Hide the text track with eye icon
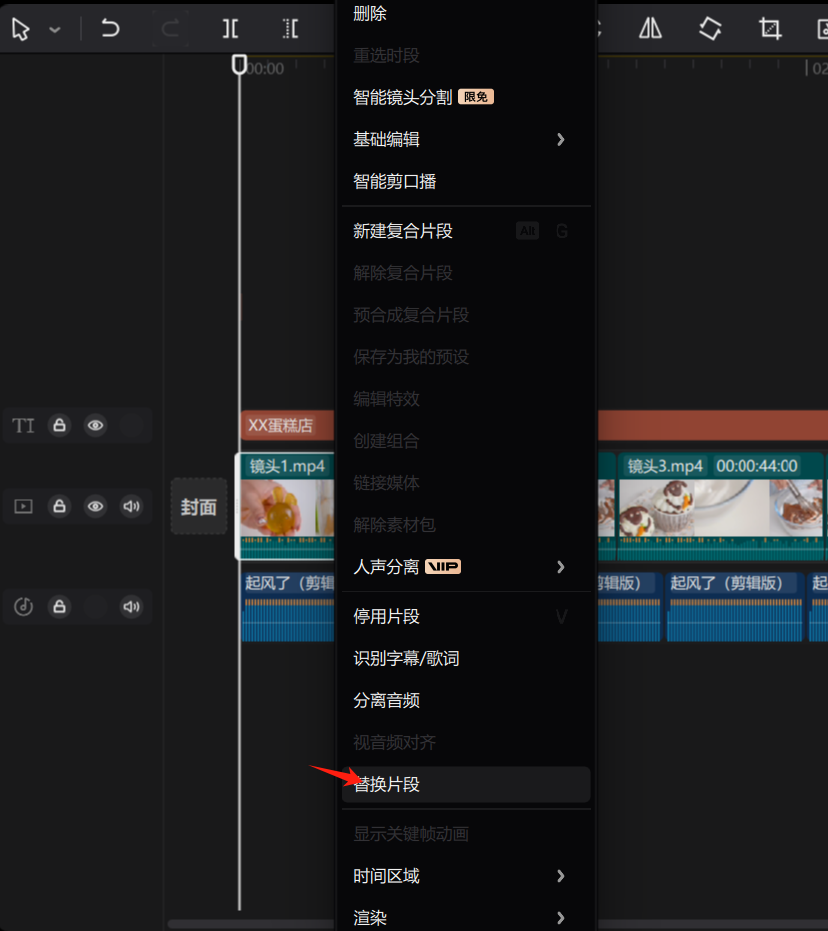This screenshot has width=828, height=931. click(95, 425)
